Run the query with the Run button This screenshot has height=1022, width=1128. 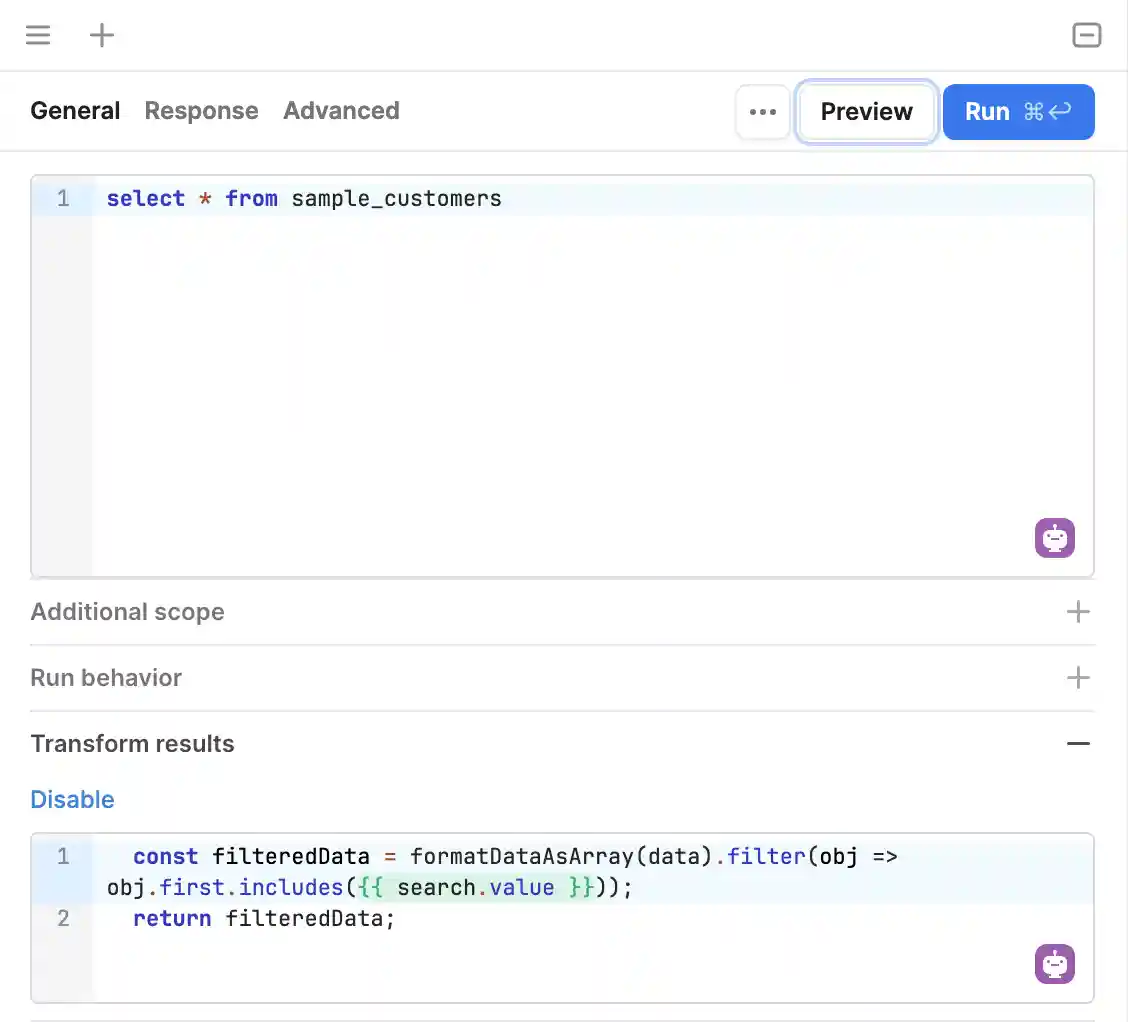click(1018, 112)
